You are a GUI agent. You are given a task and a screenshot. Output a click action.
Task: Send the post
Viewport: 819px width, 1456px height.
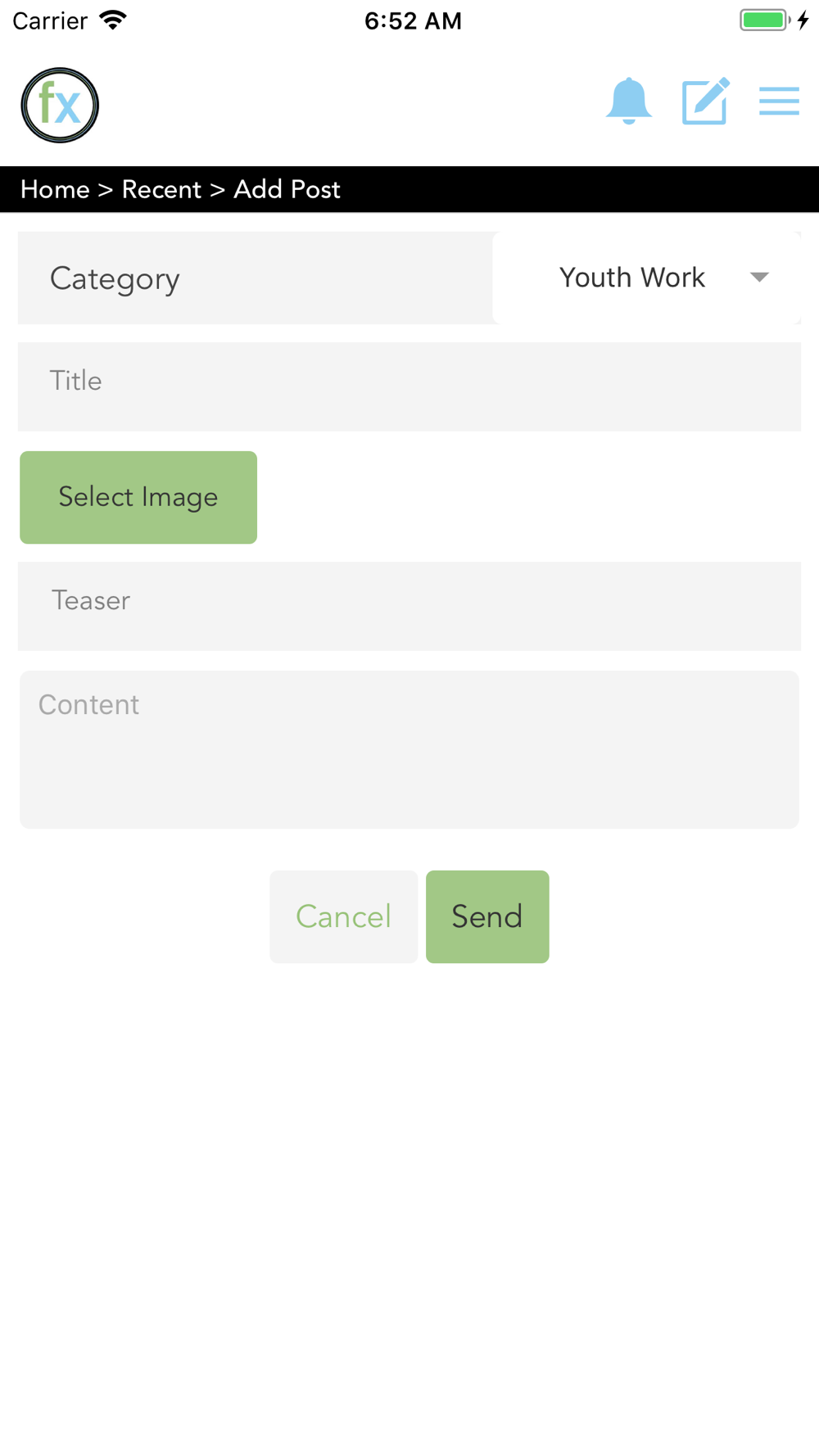pos(487,916)
